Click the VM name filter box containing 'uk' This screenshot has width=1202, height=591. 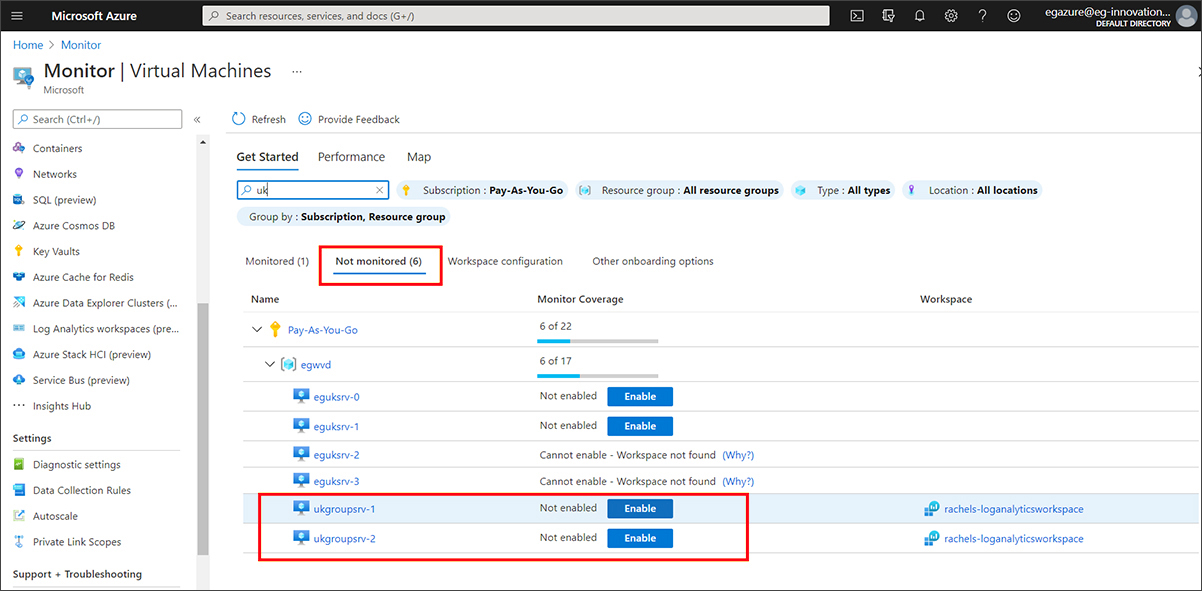click(312, 190)
